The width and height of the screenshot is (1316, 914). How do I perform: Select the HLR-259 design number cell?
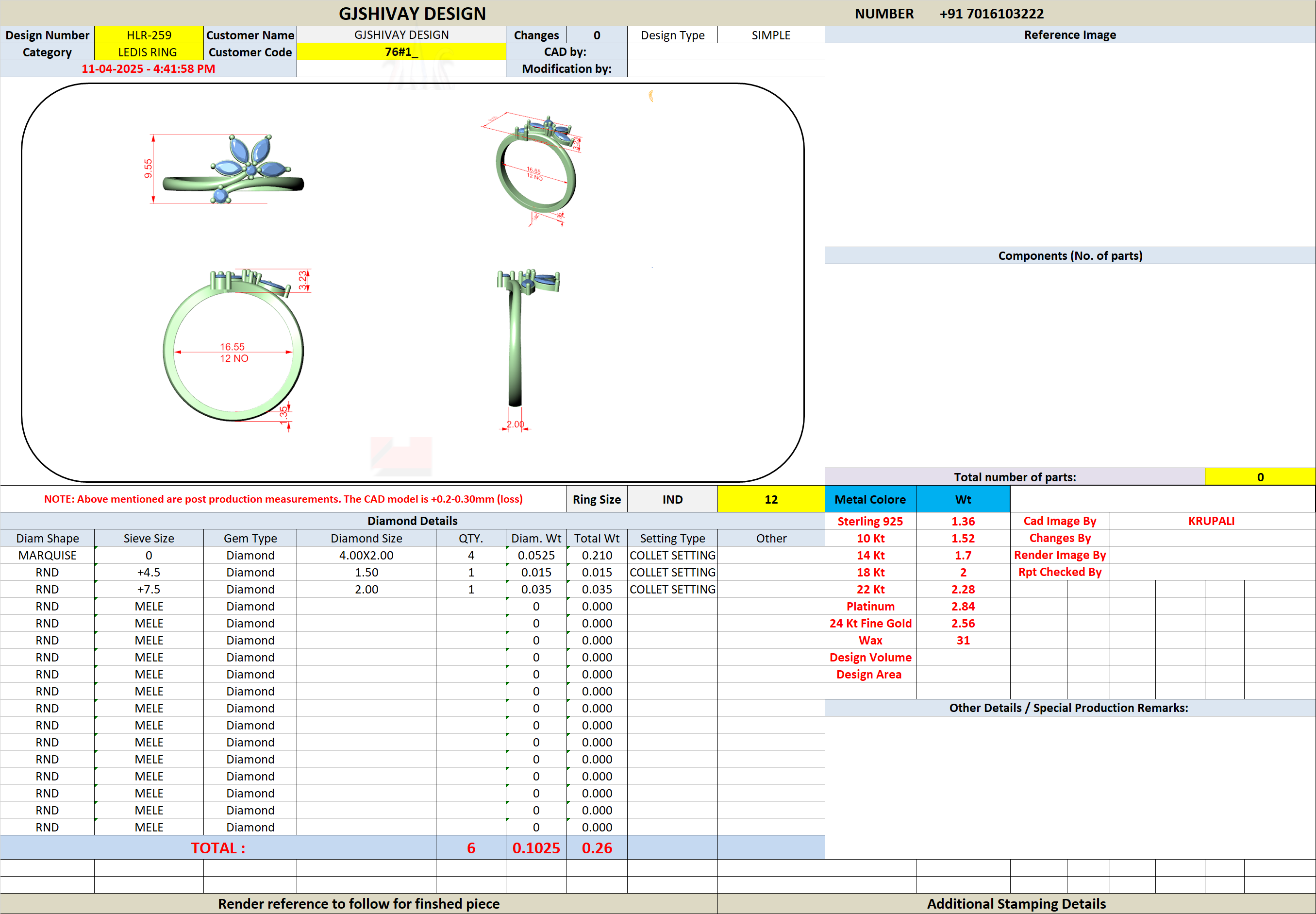point(149,35)
